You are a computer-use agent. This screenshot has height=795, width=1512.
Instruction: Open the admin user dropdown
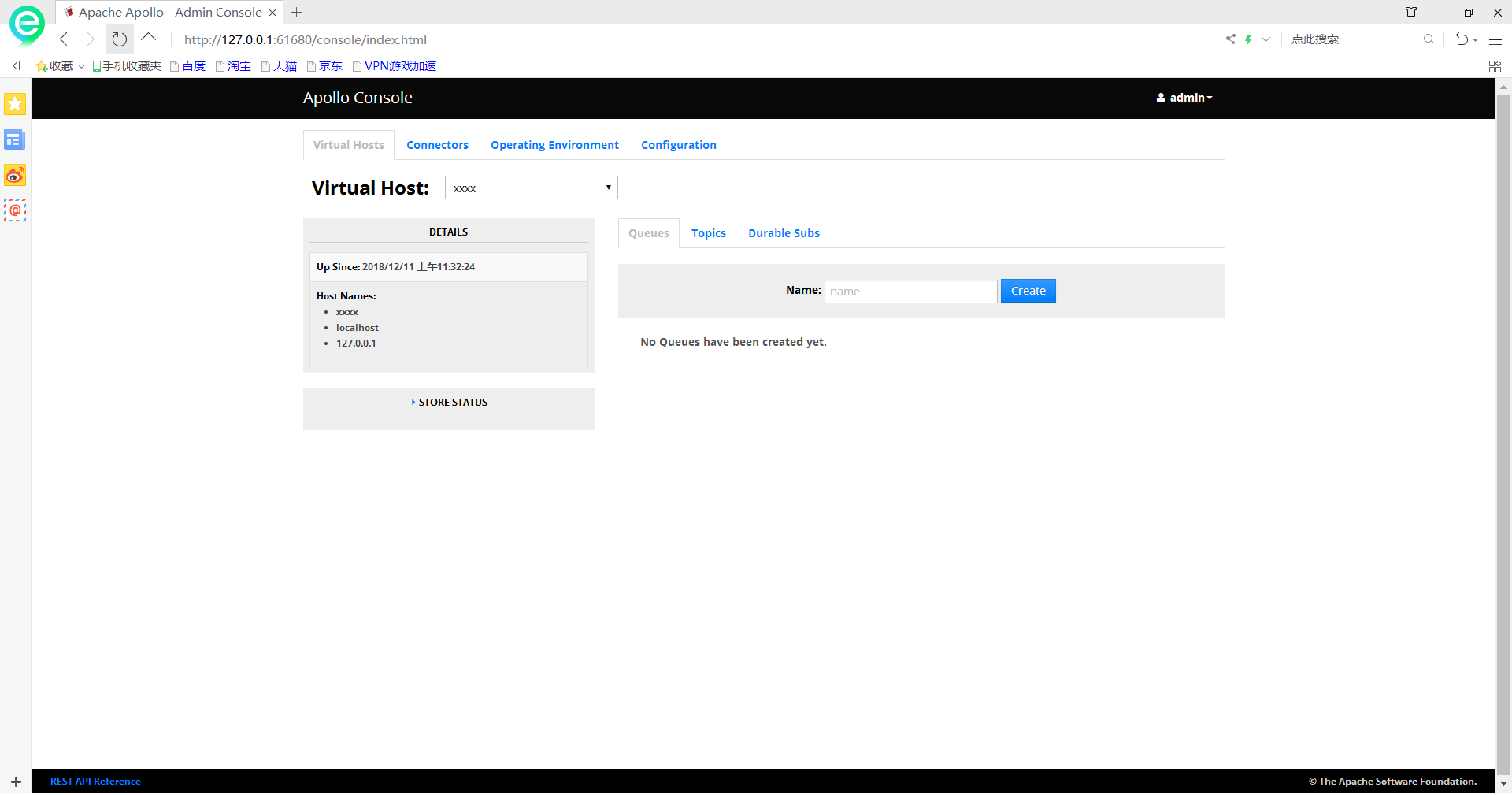pos(1184,98)
